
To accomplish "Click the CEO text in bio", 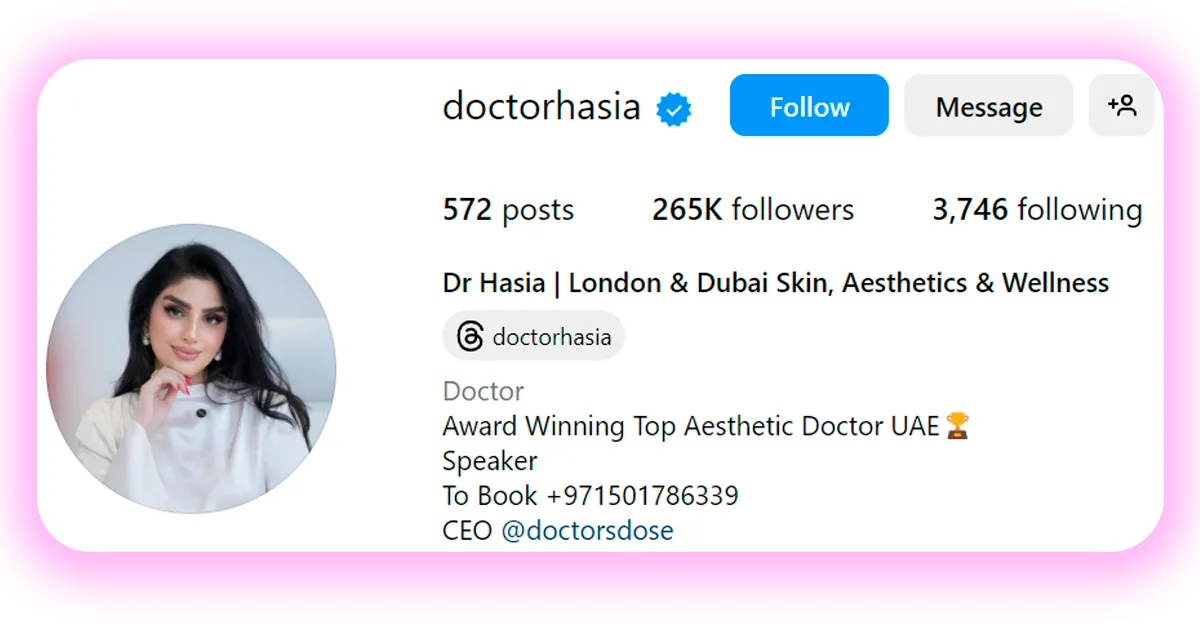I will [x=467, y=530].
